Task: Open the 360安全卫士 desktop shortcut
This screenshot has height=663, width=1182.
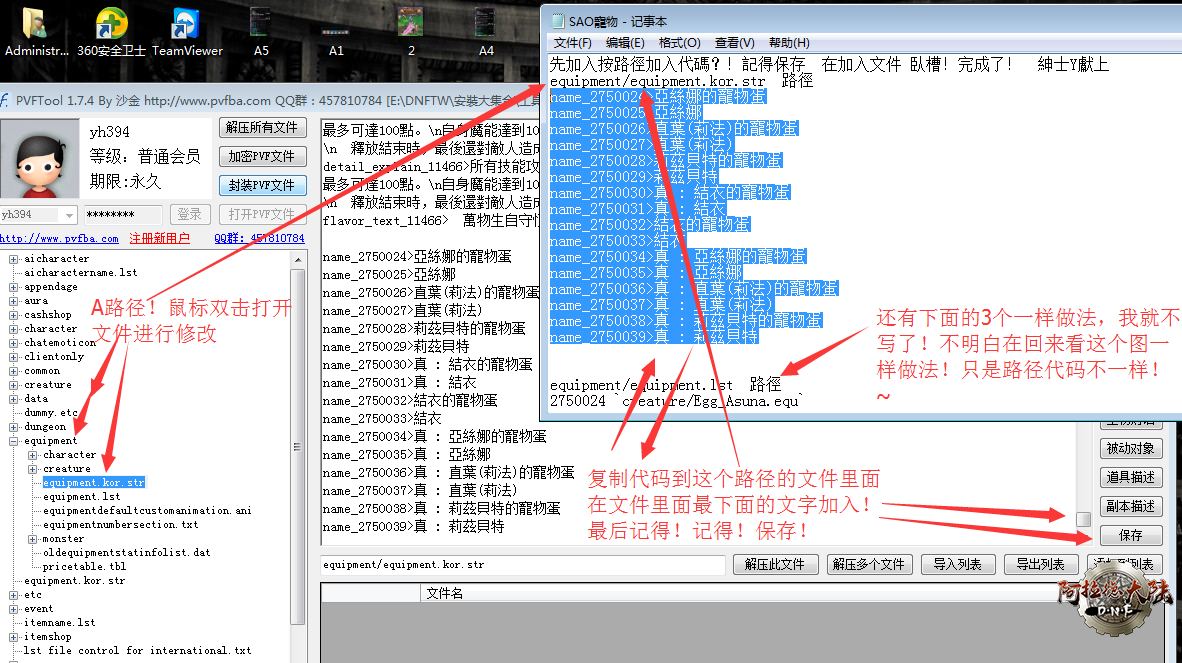Action: (x=111, y=25)
